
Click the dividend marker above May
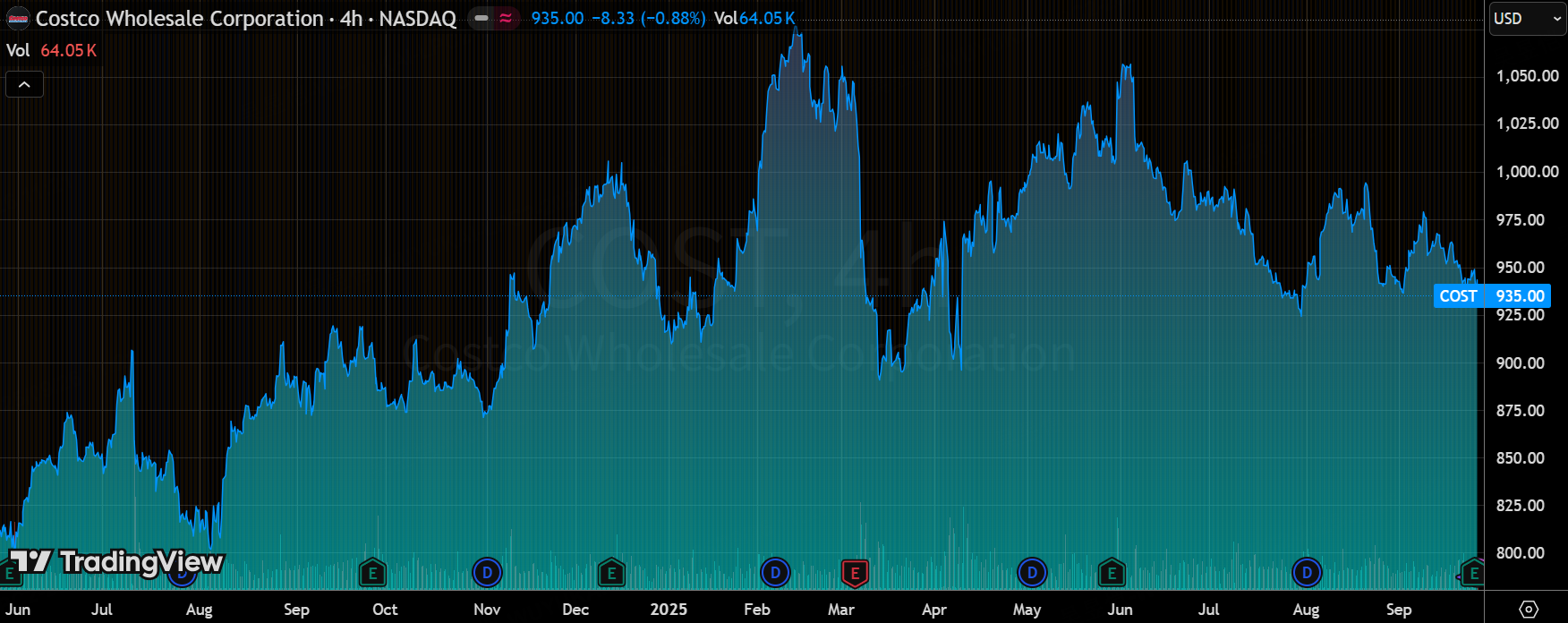[1032, 572]
